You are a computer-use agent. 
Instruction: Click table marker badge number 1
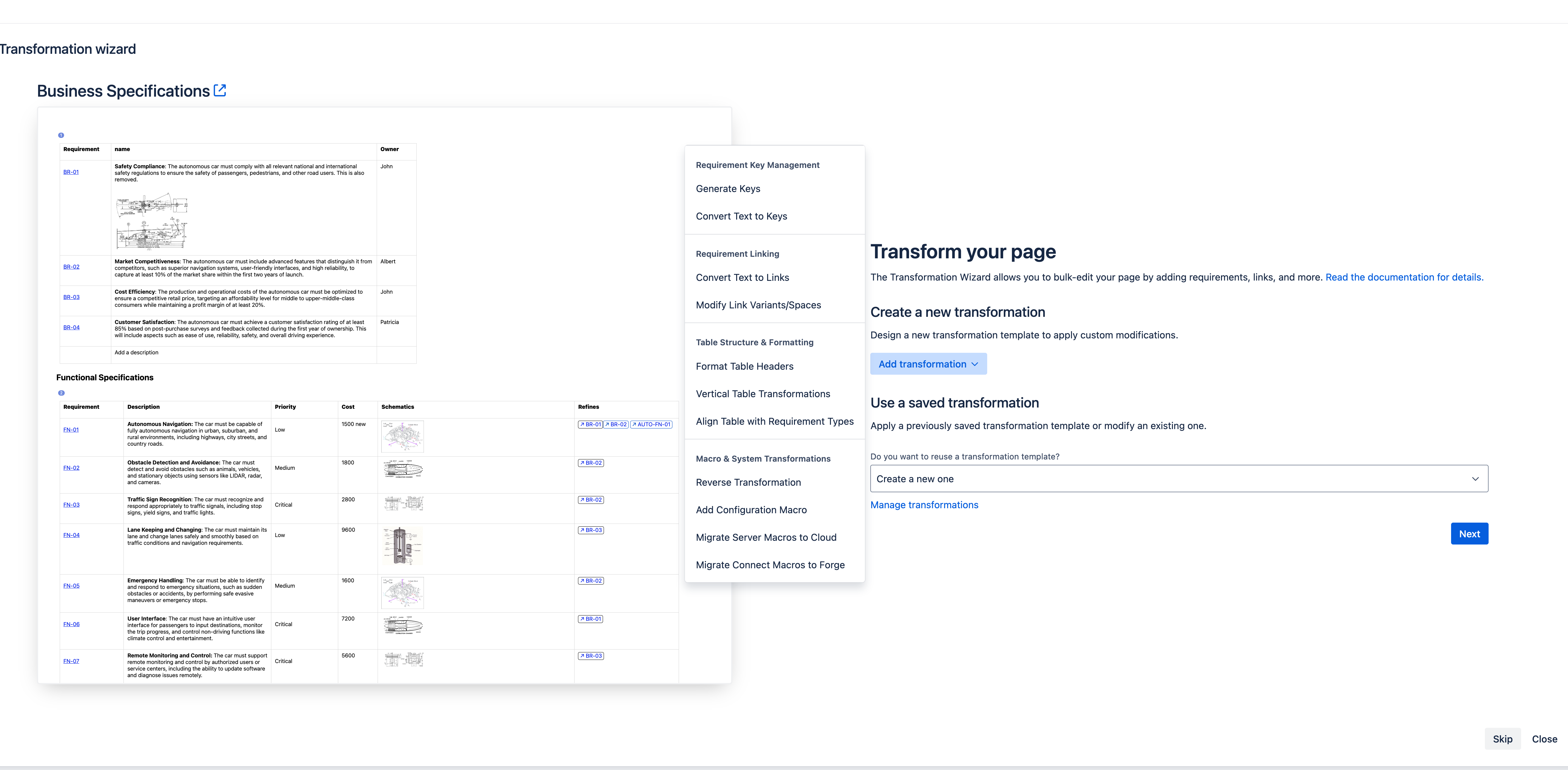[61, 135]
